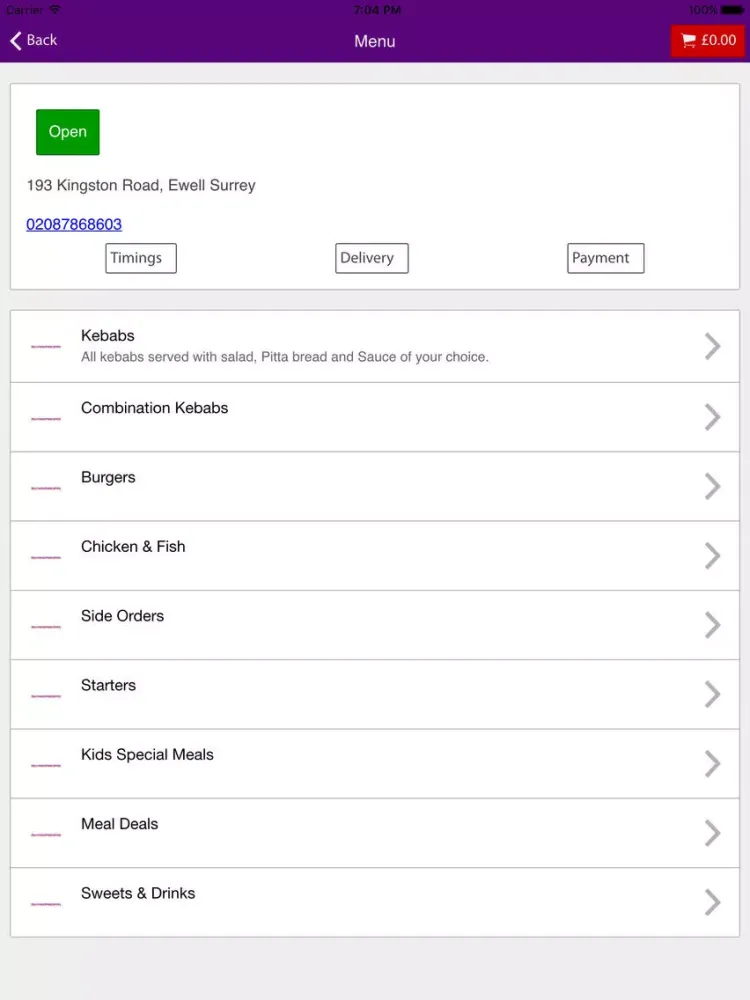Tap the thumbnail icon beside Burgers

click(46, 488)
